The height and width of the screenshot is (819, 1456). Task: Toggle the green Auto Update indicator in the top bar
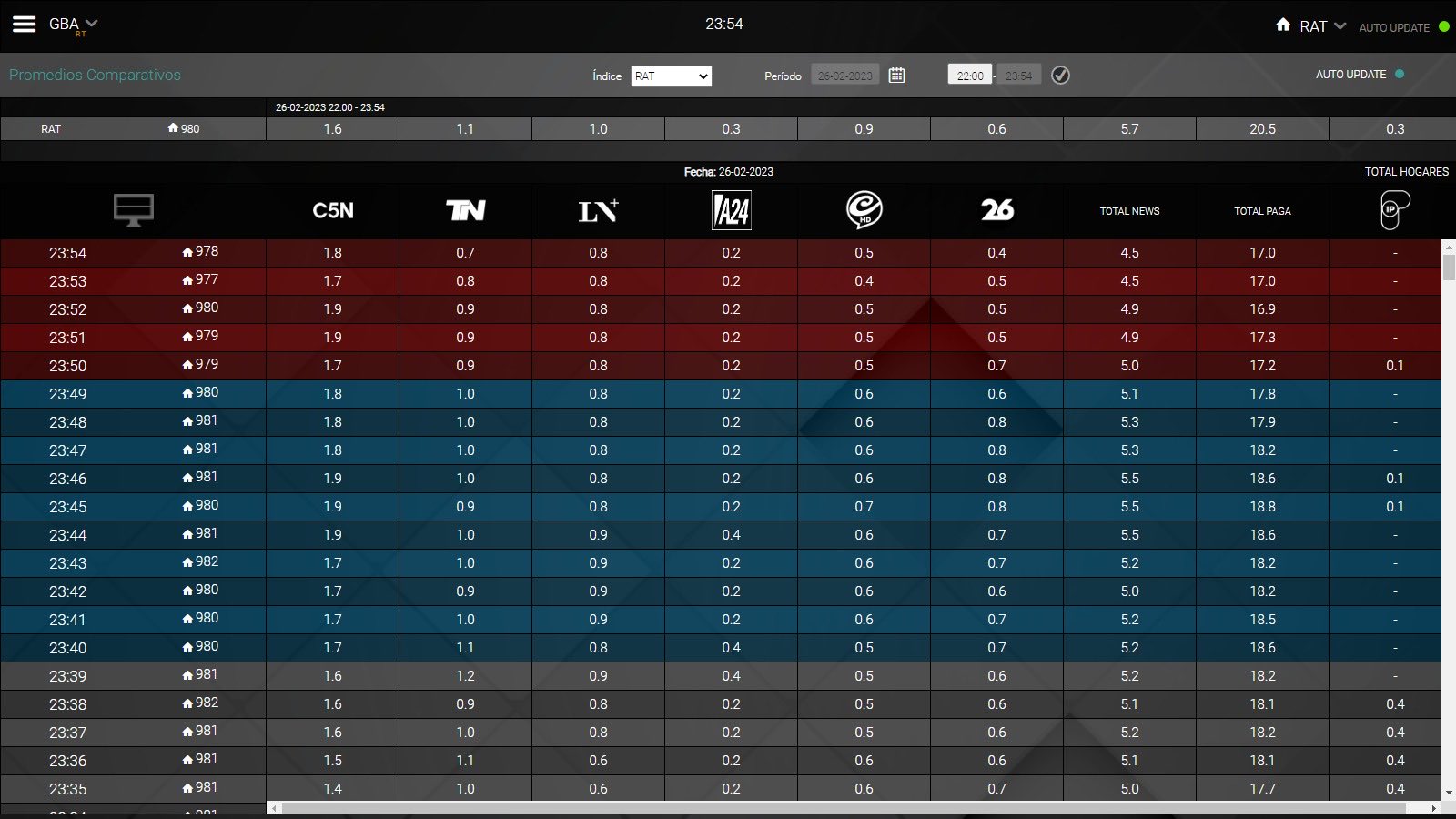1443,27
